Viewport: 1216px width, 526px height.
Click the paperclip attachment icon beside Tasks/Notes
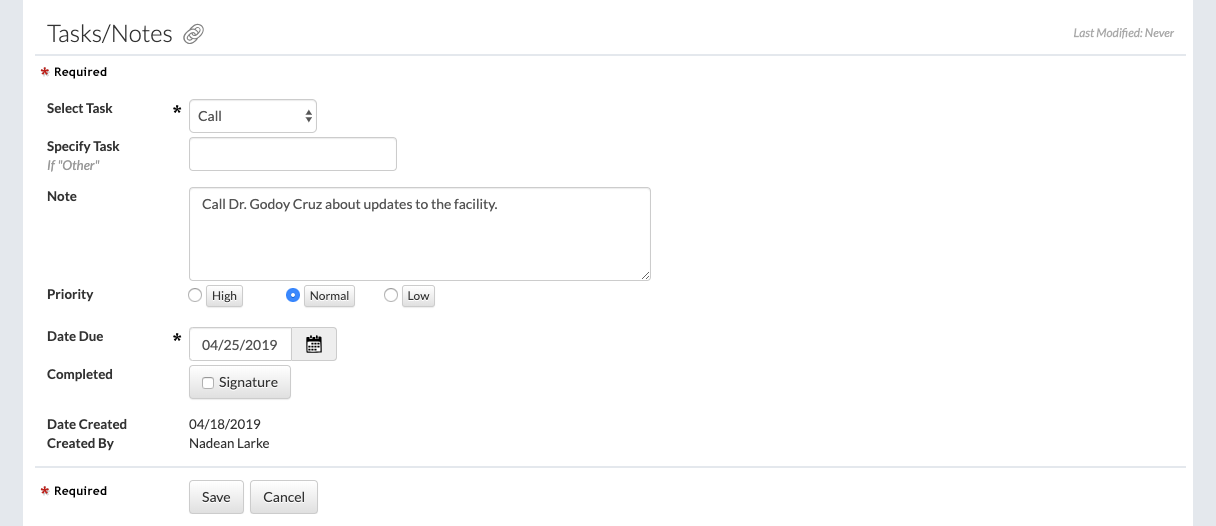pos(194,34)
